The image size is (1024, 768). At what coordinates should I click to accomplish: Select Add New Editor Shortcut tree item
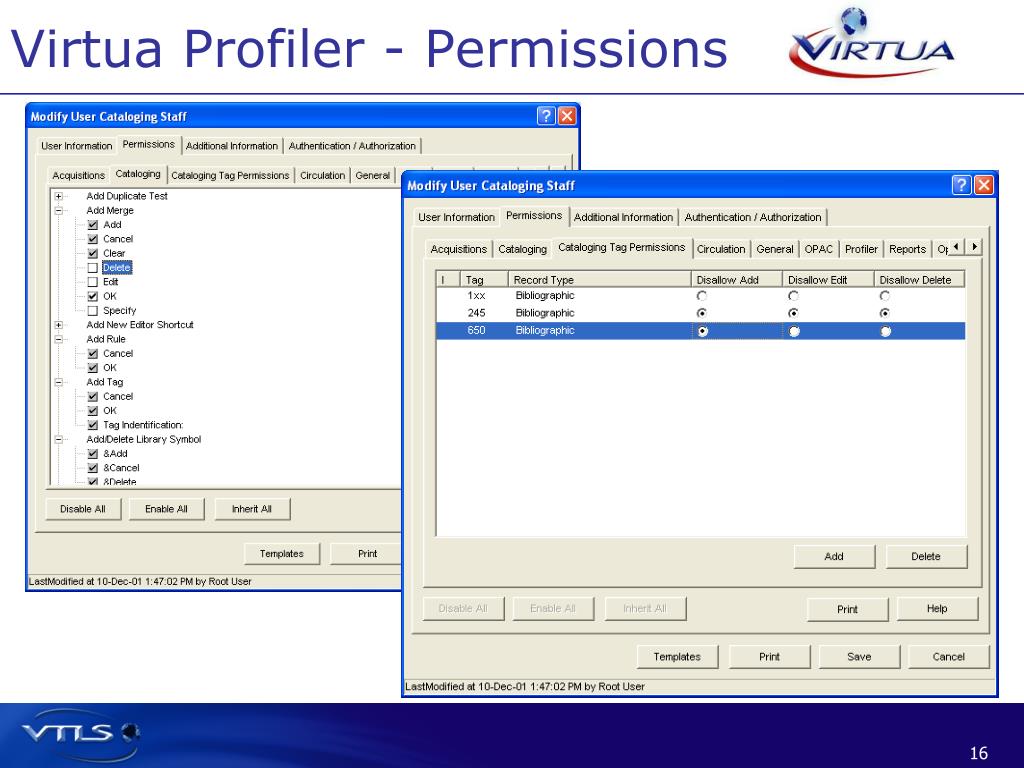pyautogui.click(x=140, y=325)
